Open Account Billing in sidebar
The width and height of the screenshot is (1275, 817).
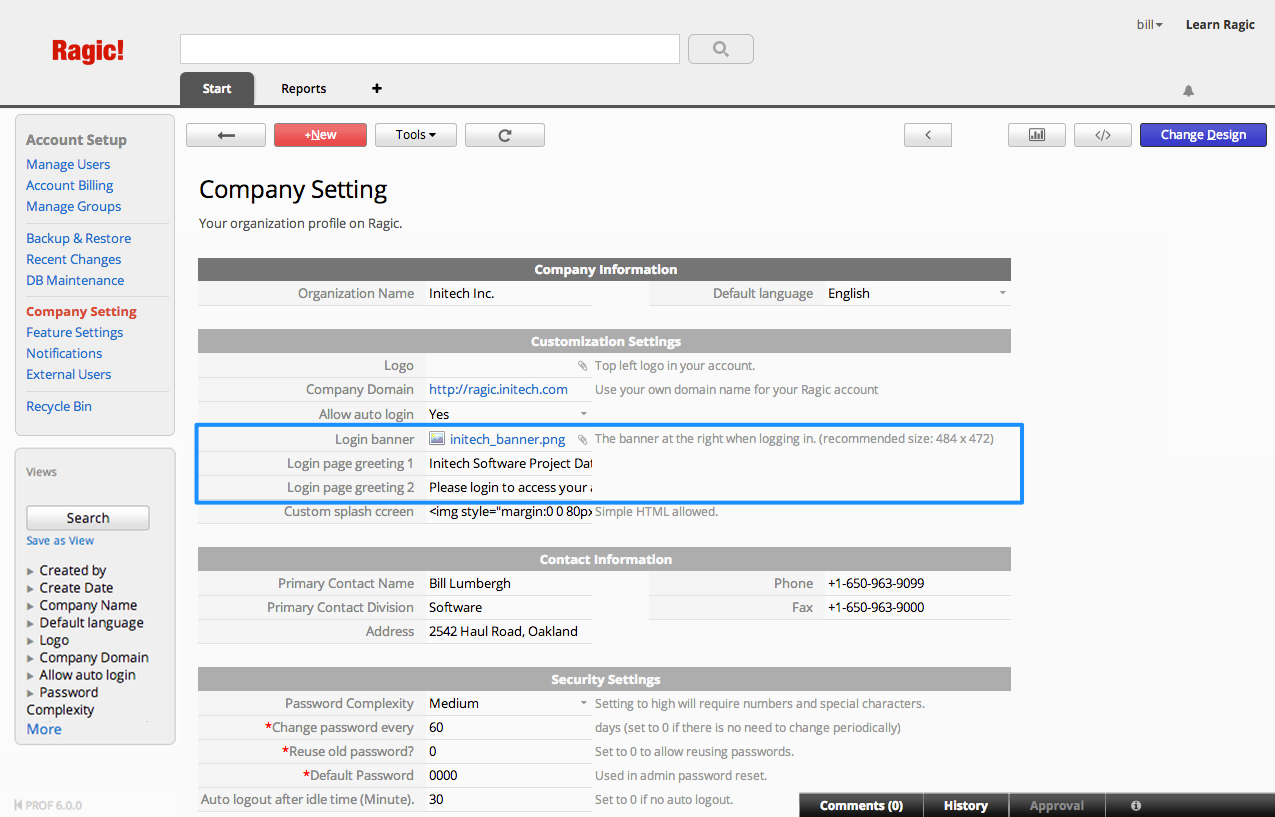click(69, 186)
